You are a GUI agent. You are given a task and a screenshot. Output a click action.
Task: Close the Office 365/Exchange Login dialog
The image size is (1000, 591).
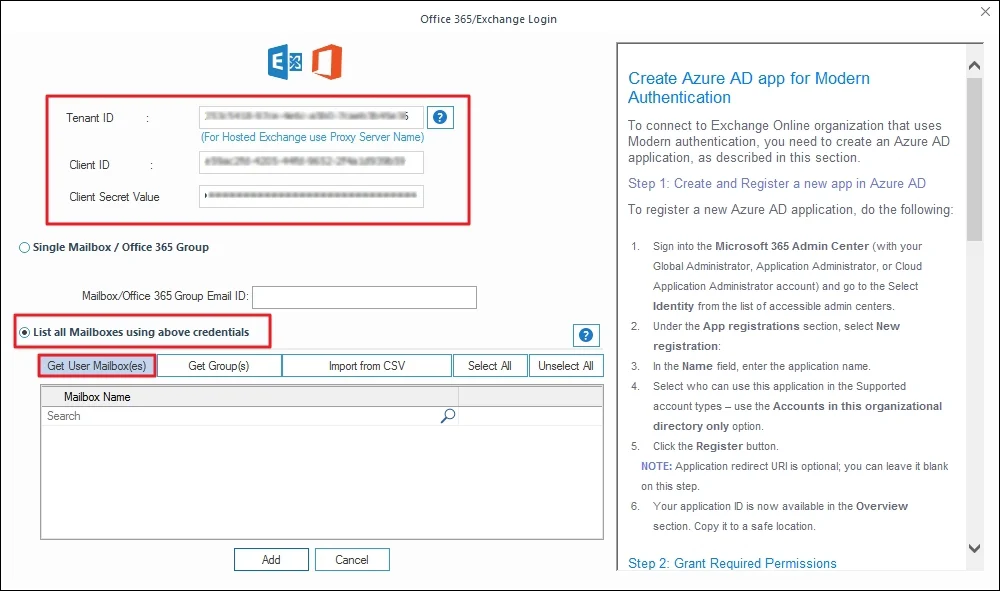pos(985,11)
